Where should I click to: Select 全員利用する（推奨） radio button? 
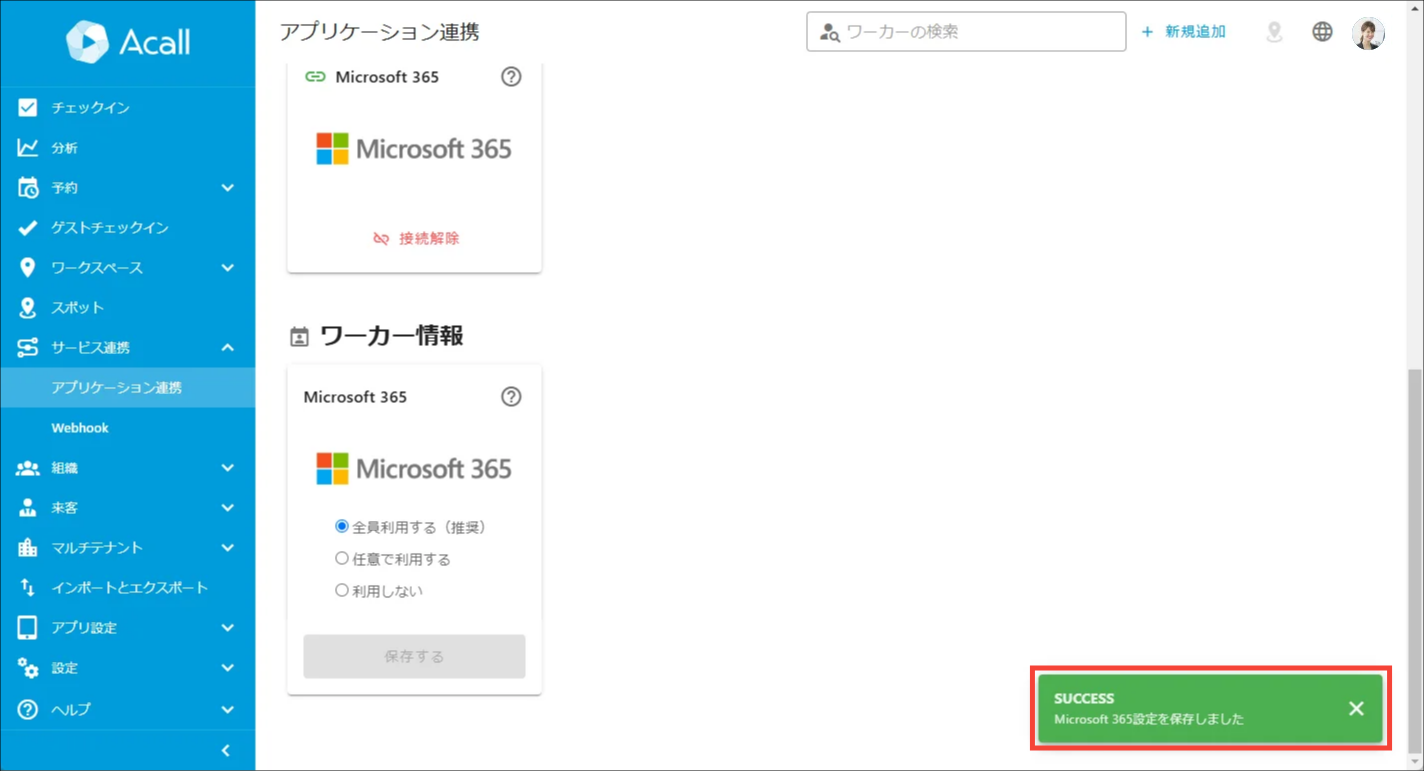(342, 526)
